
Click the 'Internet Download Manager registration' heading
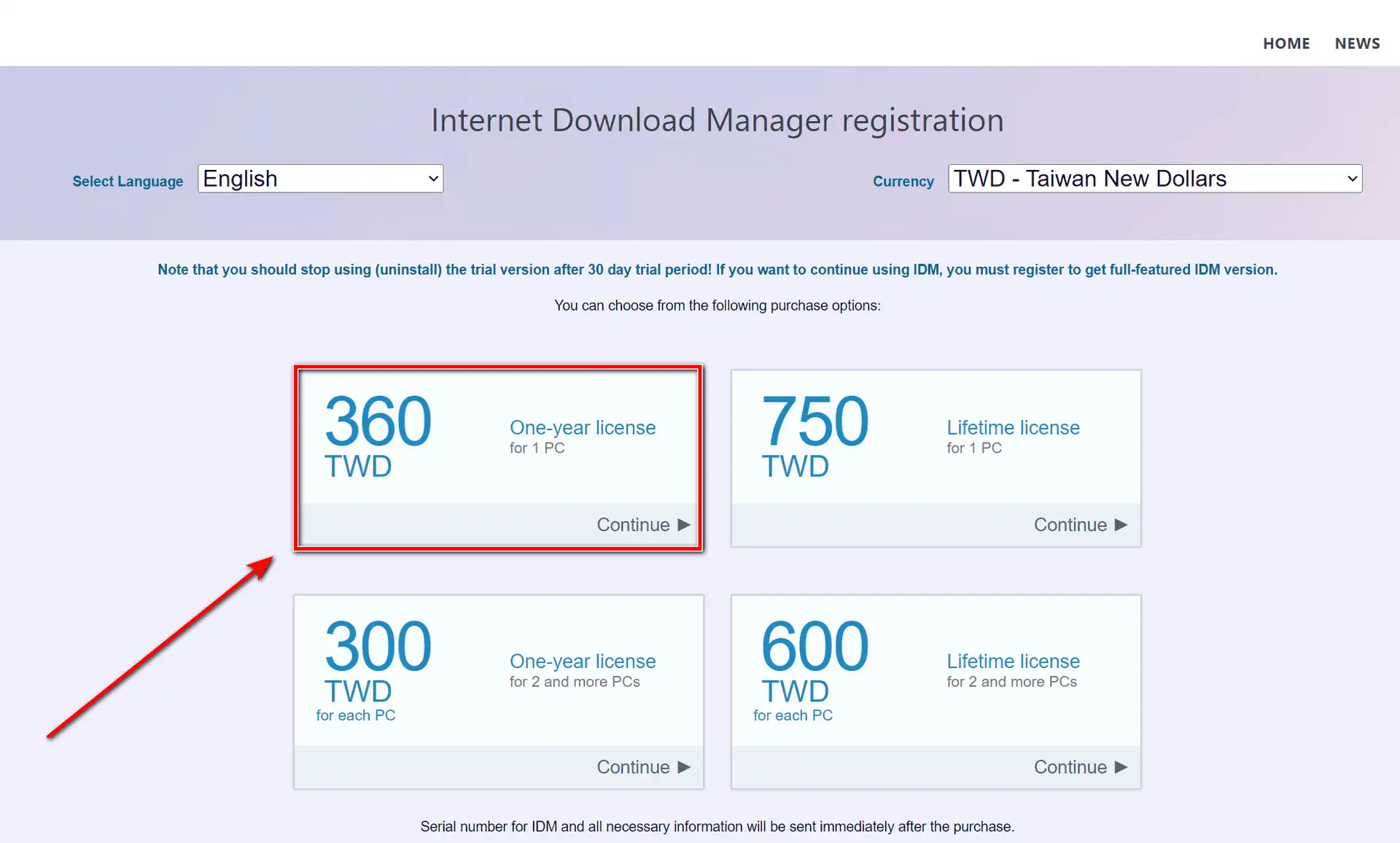tap(717, 120)
